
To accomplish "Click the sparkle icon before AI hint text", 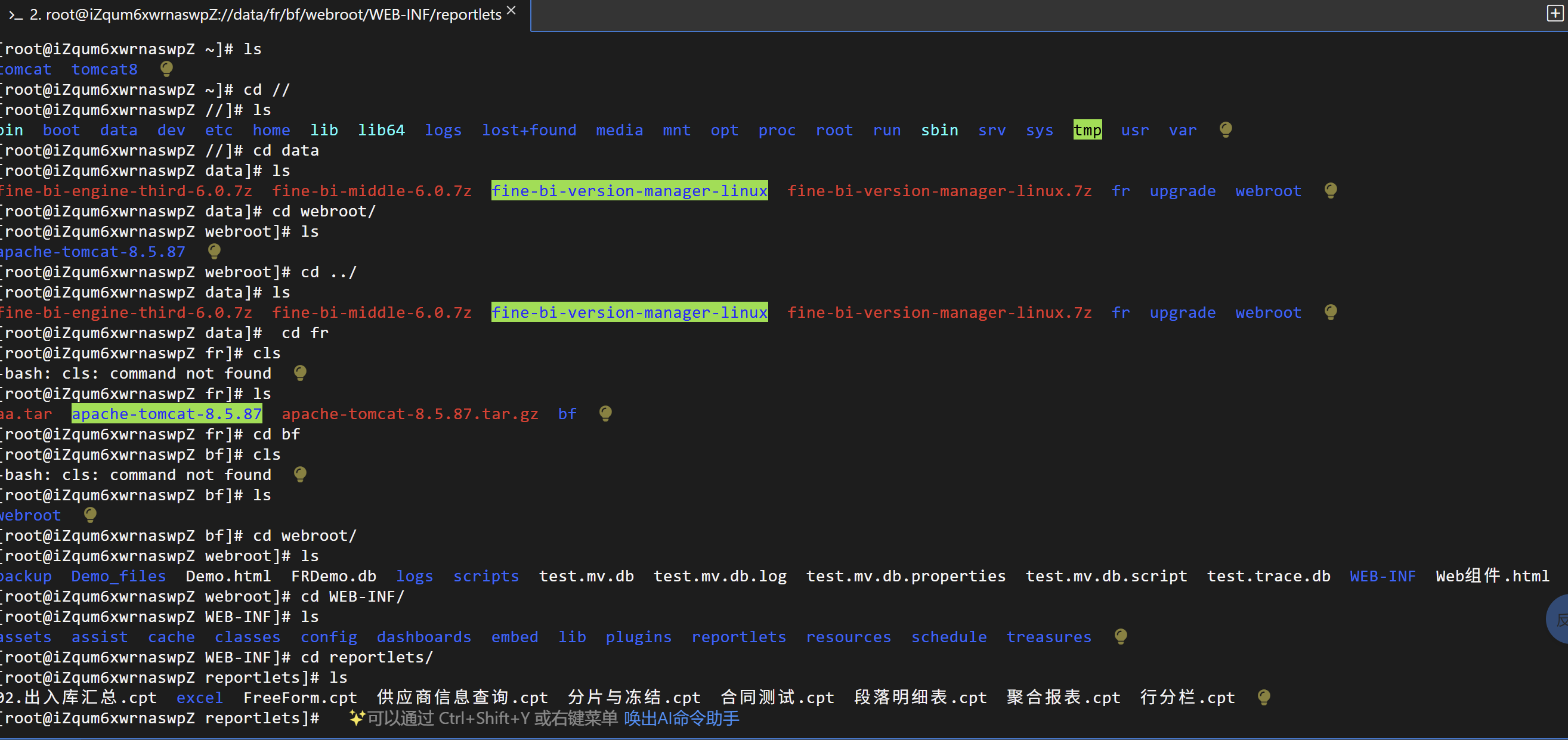I will point(357,718).
